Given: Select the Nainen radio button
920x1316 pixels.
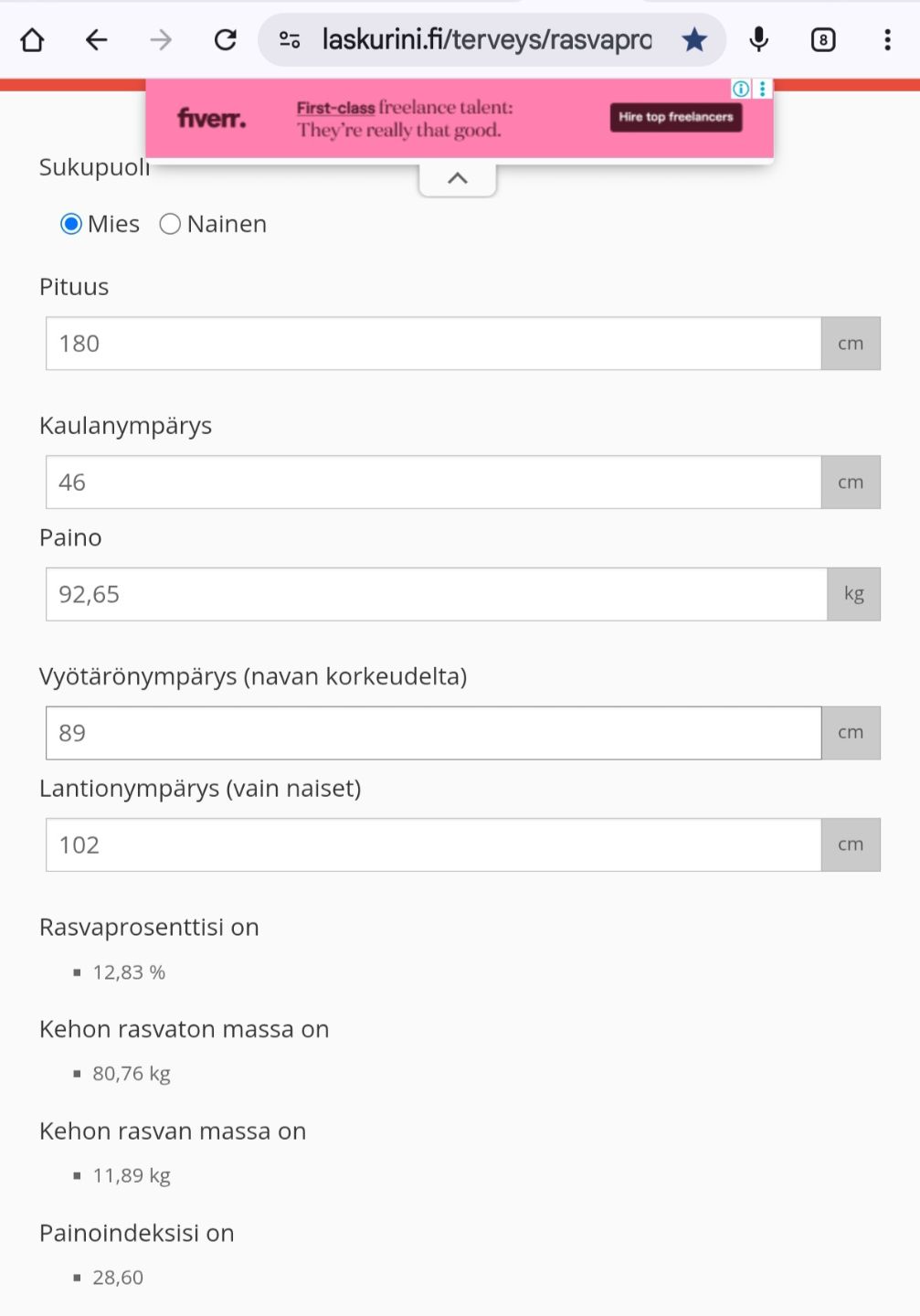Looking at the screenshot, I should point(170,224).
